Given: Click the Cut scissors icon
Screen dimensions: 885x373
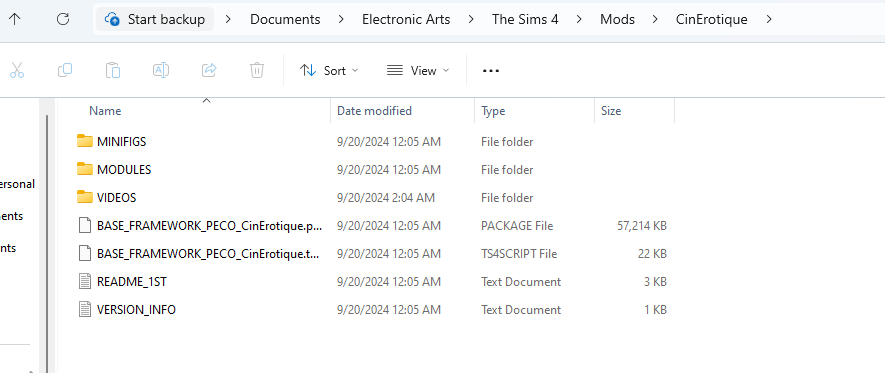Looking at the screenshot, I should pos(17,71).
